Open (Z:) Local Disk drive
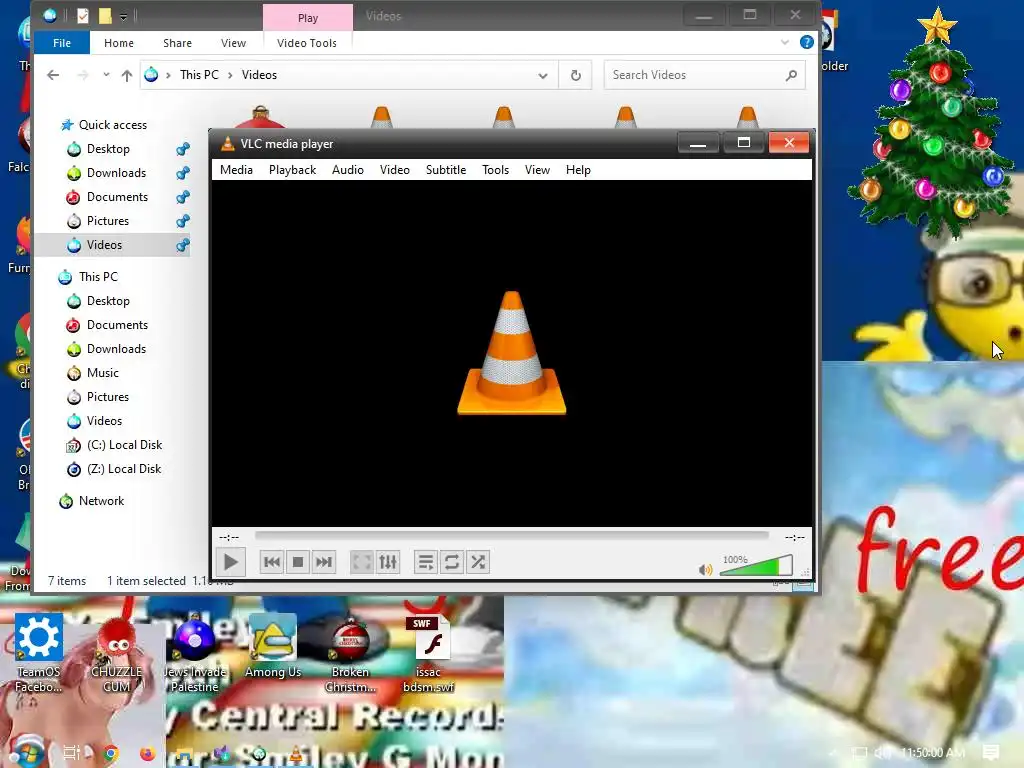Viewport: 1024px width, 768px height. click(x=124, y=470)
